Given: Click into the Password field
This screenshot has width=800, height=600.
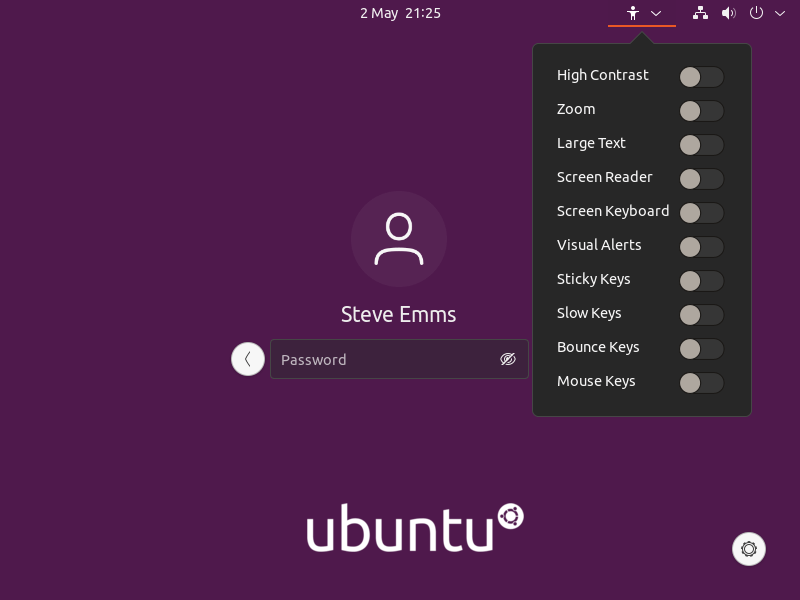Looking at the screenshot, I should (399, 359).
